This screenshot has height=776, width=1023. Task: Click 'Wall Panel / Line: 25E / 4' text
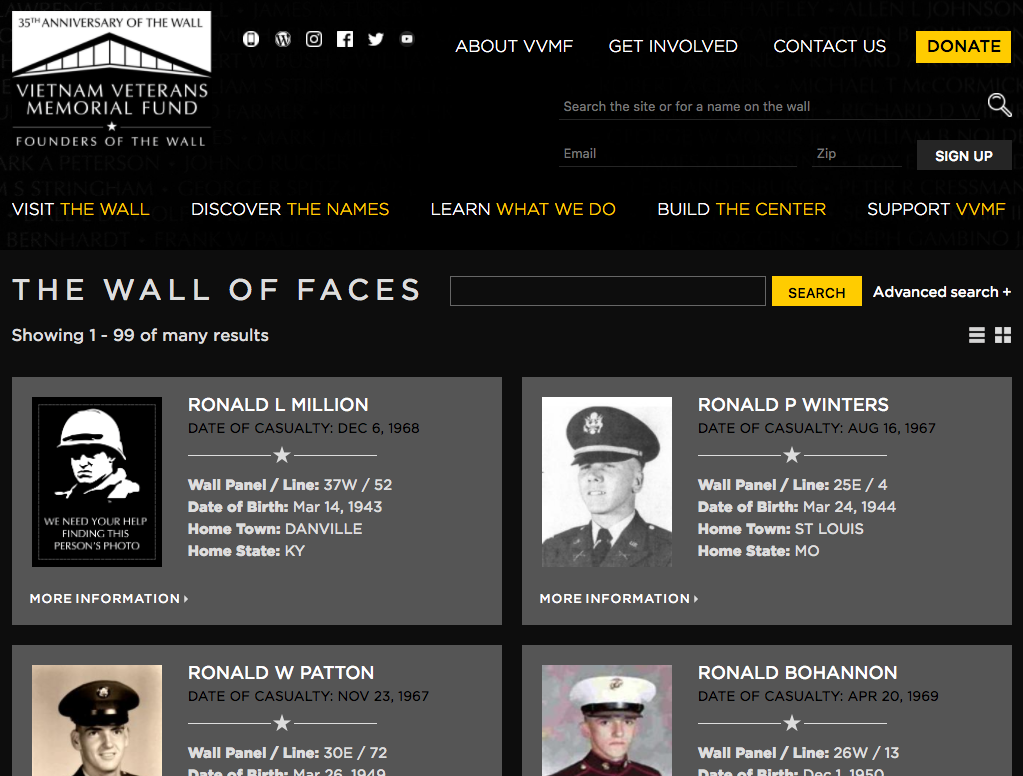tap(793, 486)
